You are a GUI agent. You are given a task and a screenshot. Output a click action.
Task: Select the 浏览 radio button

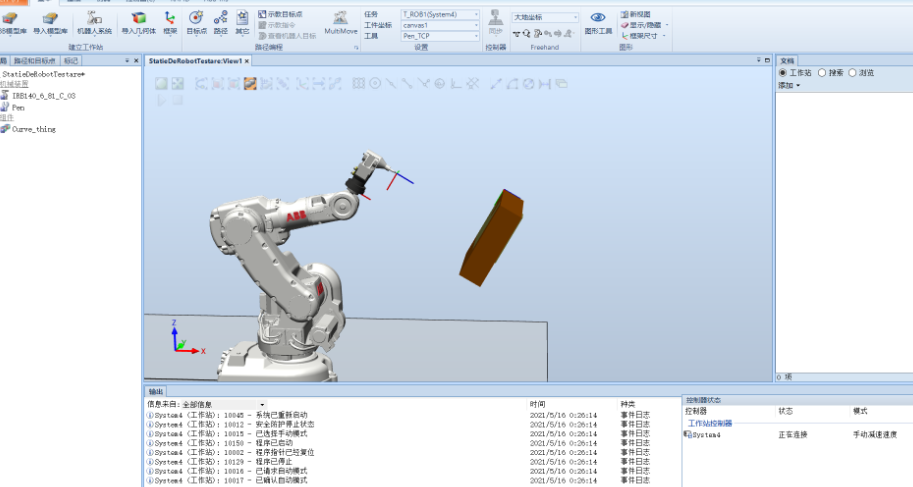(x=851, y=73)
